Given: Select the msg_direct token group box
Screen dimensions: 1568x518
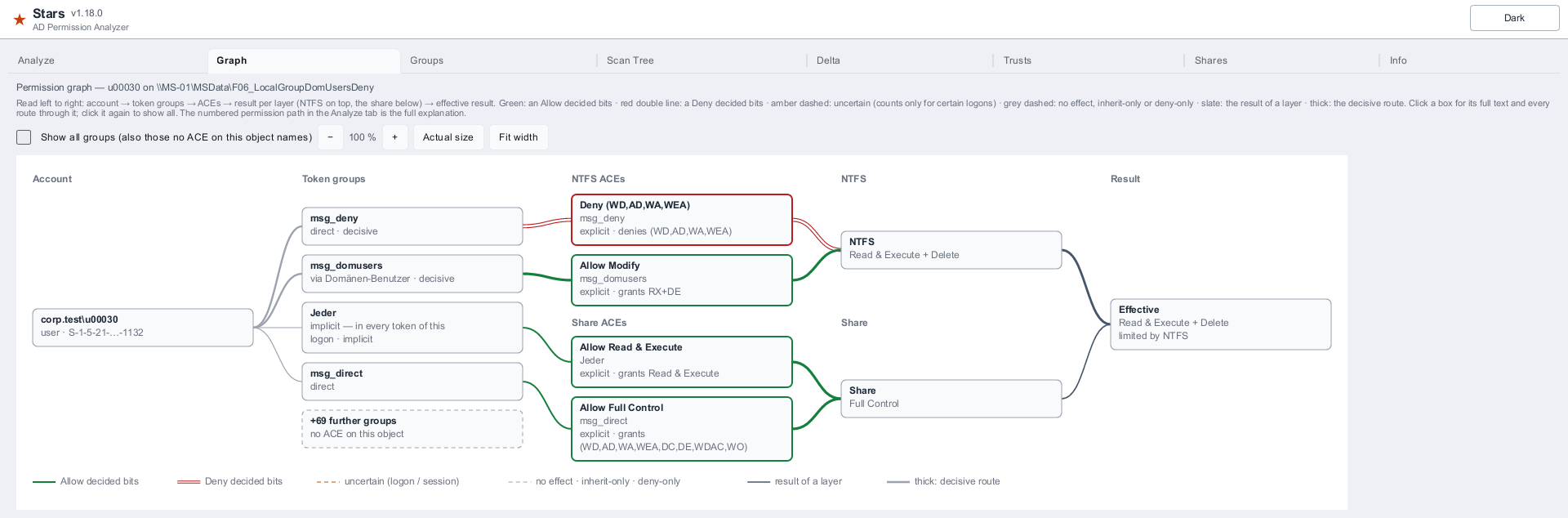Looking at the screenshot, I should pyautogui.click(x=412, y=382).
